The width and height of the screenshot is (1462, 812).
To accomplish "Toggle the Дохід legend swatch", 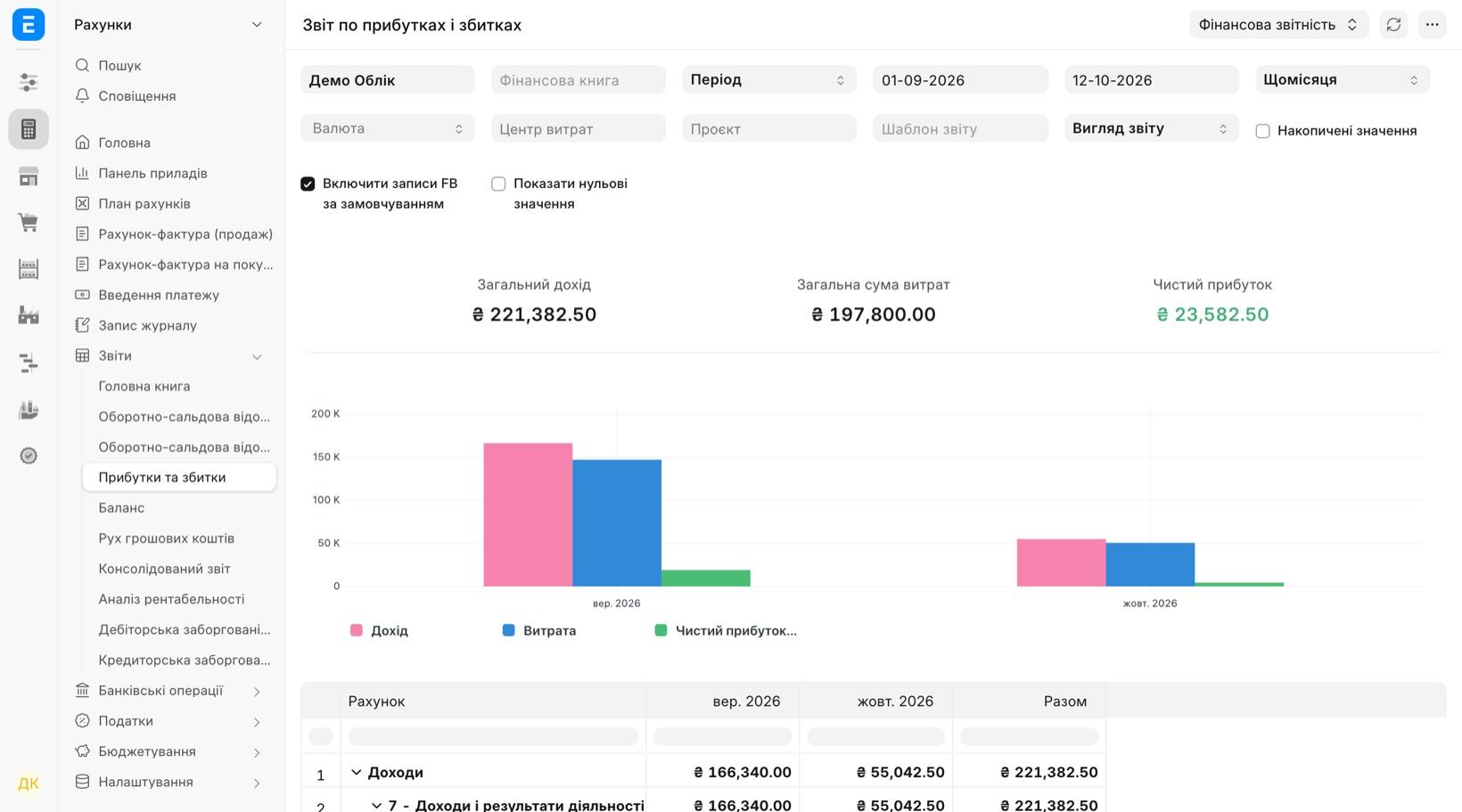I will (357, 630).
